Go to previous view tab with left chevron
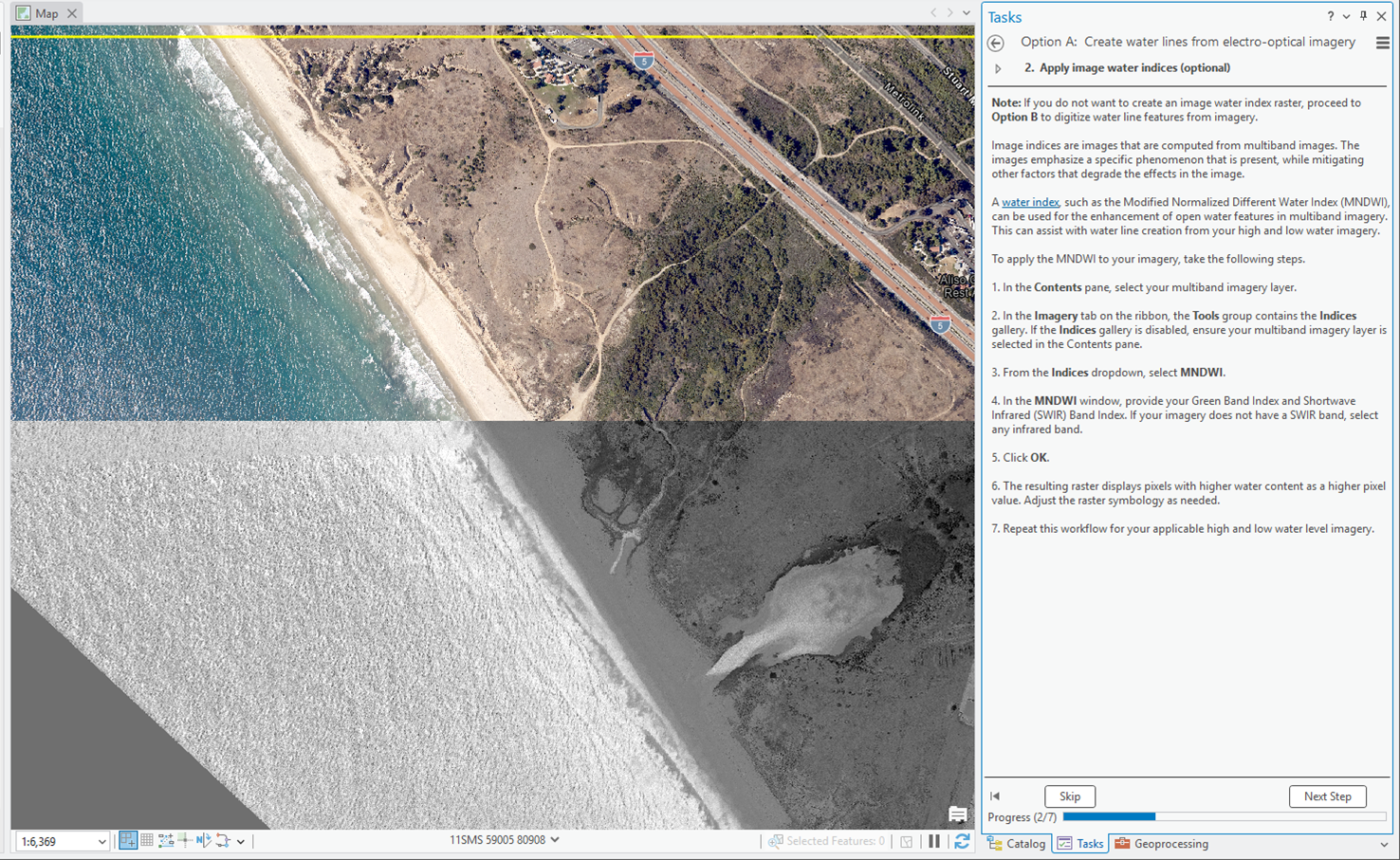Screen dimensions: 1400x860 tap(933, 13)
